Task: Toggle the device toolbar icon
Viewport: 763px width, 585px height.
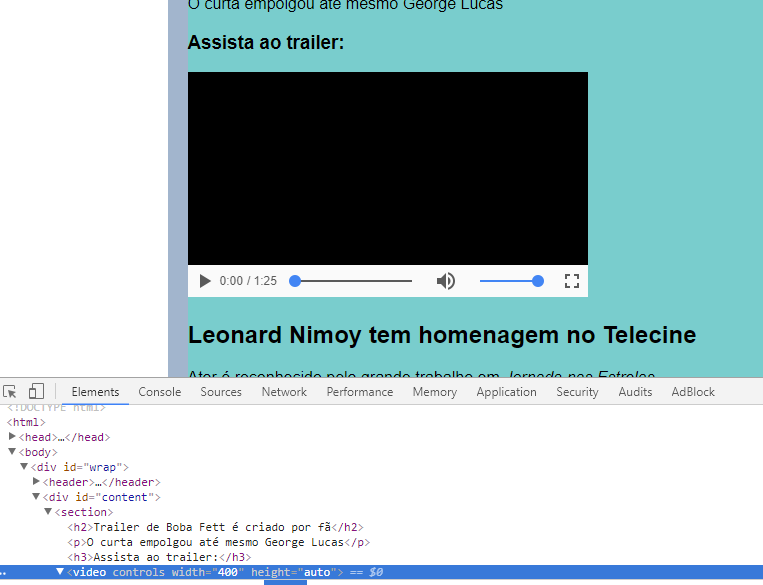Action: click(x=36, y=391)
